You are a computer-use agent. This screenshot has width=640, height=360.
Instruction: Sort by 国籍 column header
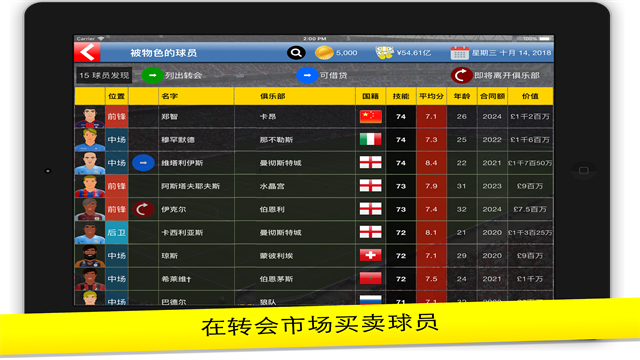point(371,96)
